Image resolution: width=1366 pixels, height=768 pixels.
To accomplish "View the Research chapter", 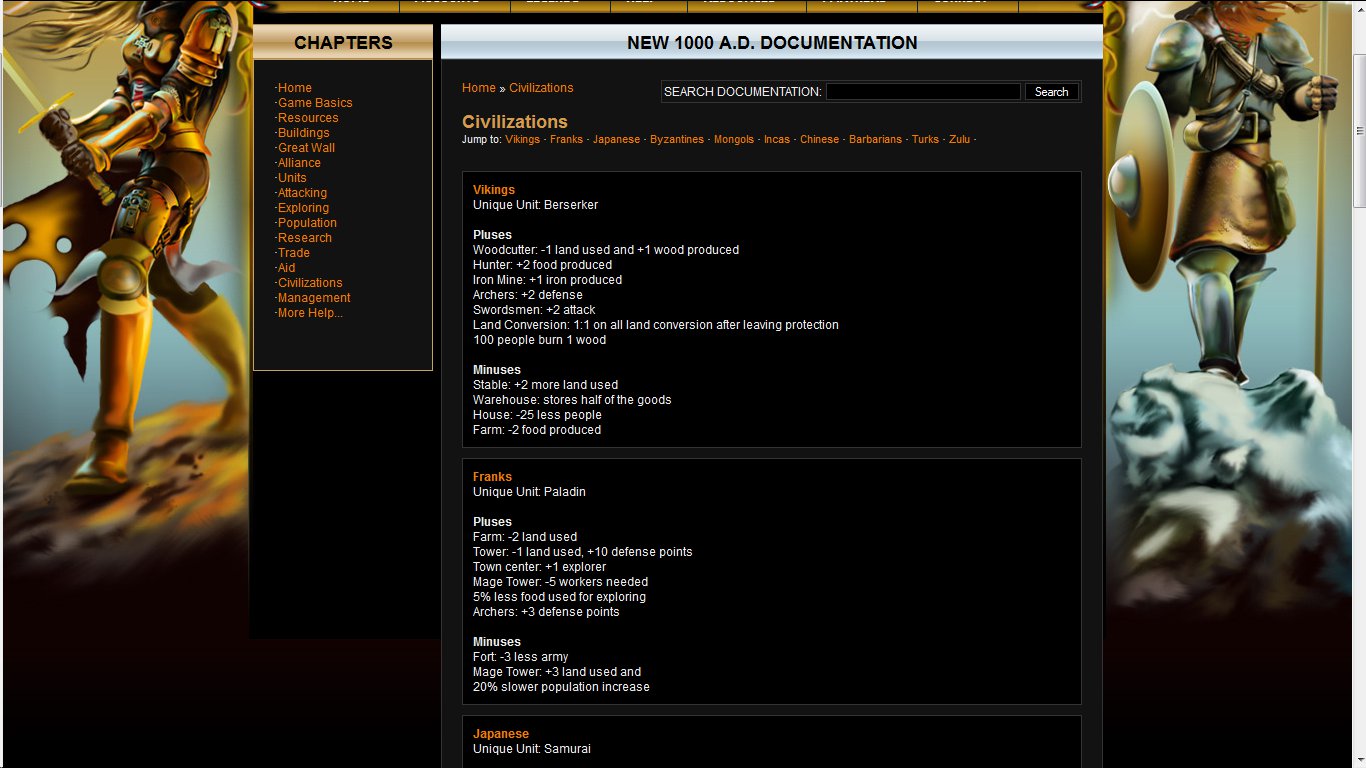I will coord(304,238).
